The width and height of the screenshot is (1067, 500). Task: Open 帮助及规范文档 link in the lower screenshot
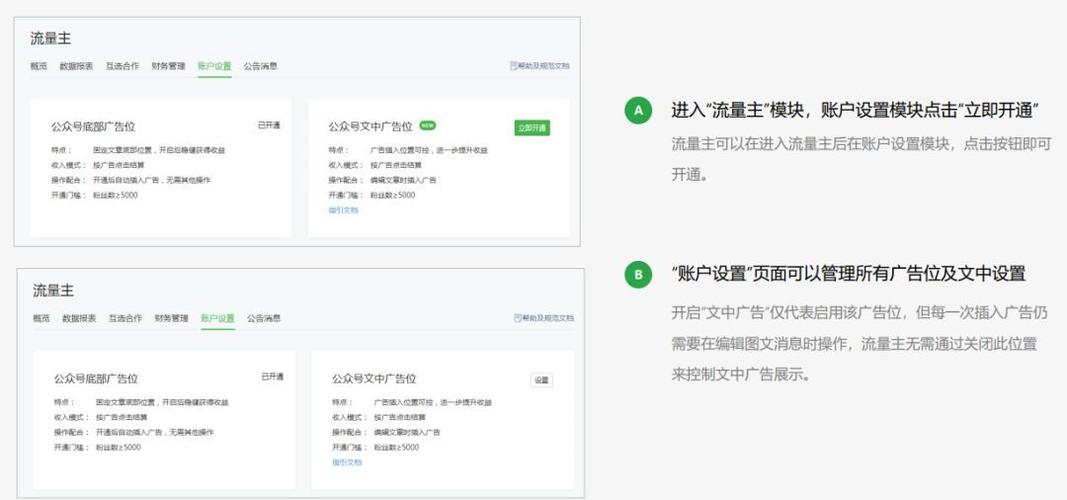[544, 318]
